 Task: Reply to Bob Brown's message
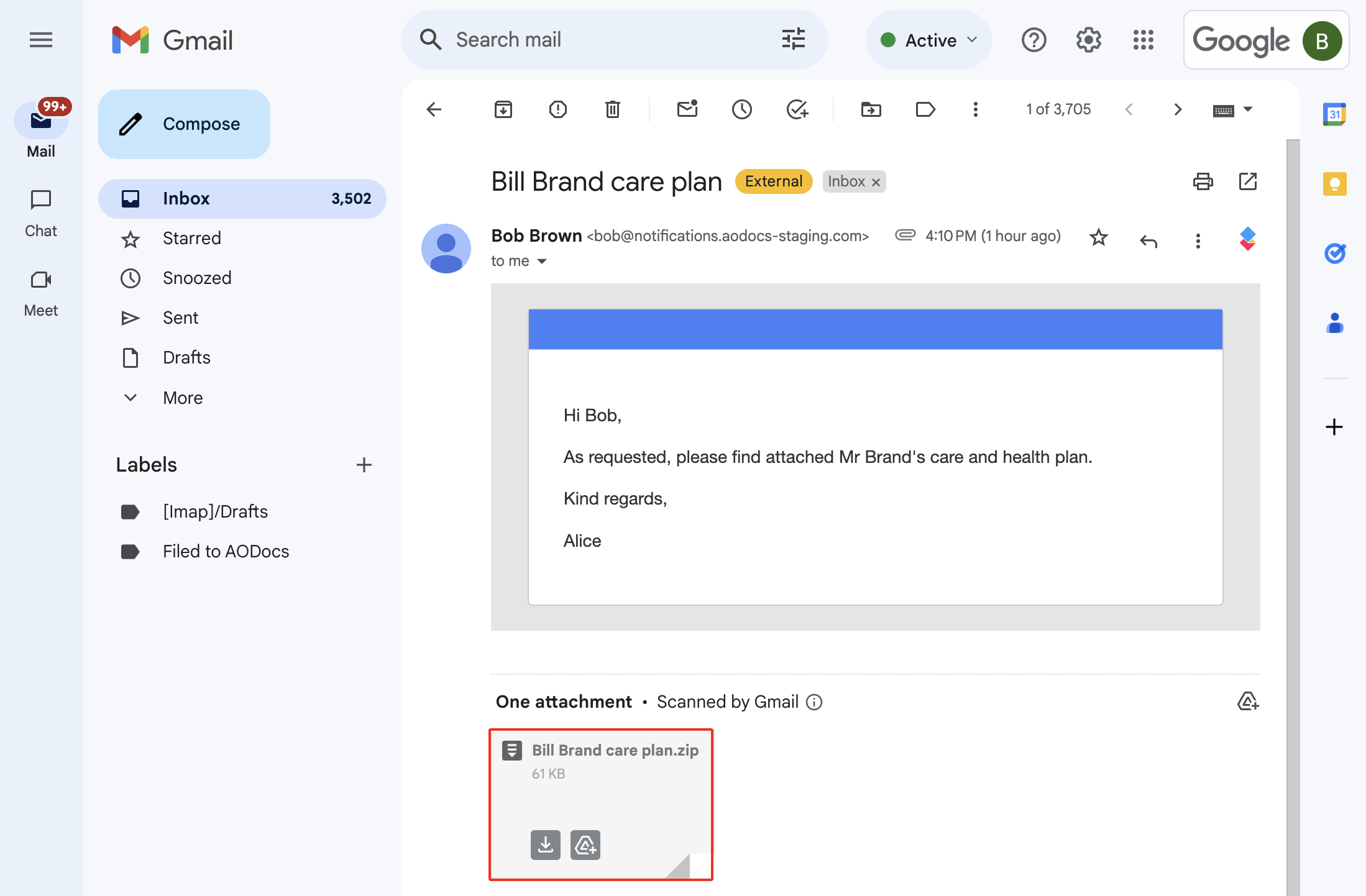[x=1148, y=240]
